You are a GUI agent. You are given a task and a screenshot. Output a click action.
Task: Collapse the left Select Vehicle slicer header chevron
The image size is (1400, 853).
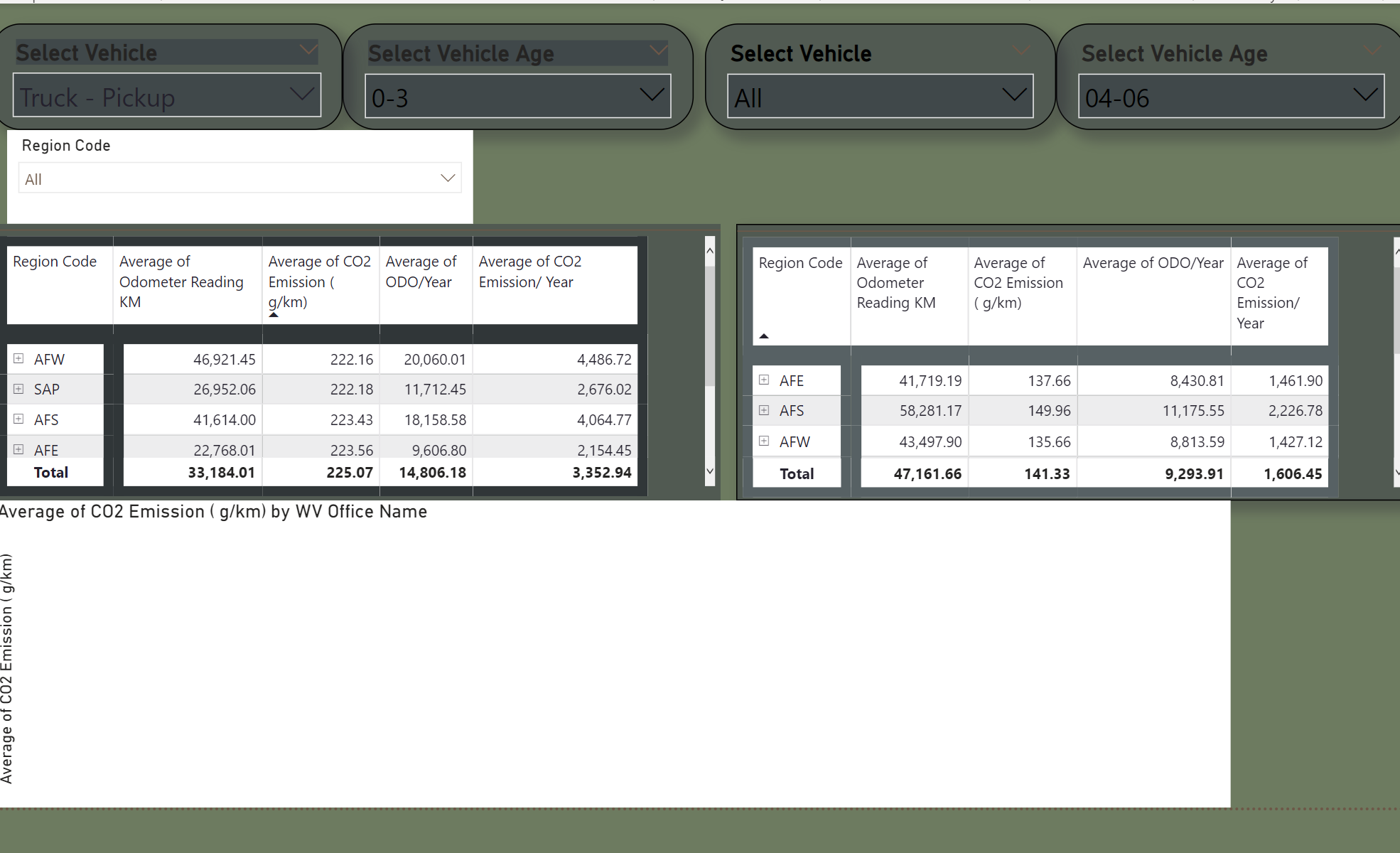tap(308, 50)
